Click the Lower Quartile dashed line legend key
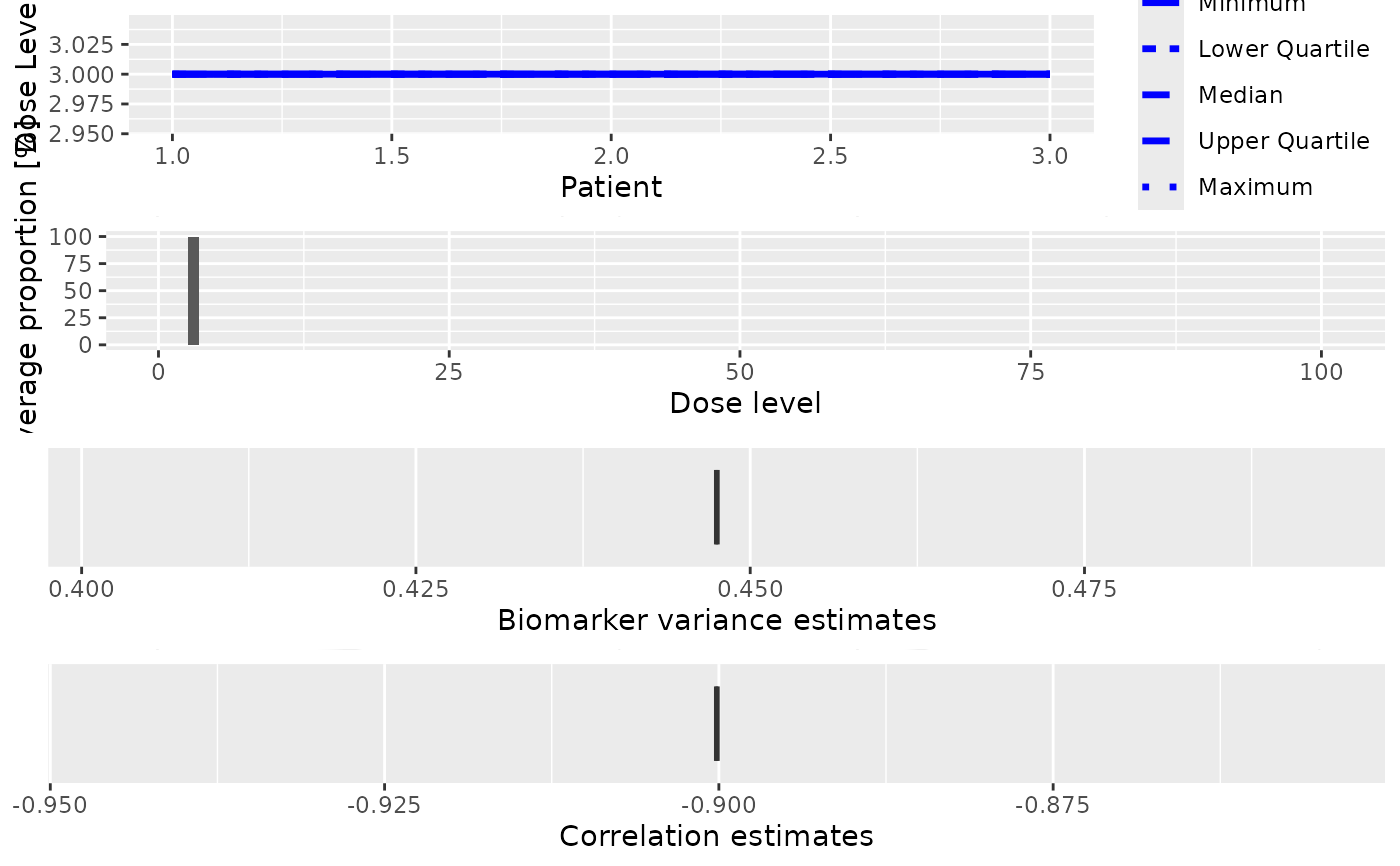Screen dimensions: 1400x866 click(x=1160, y=48)
